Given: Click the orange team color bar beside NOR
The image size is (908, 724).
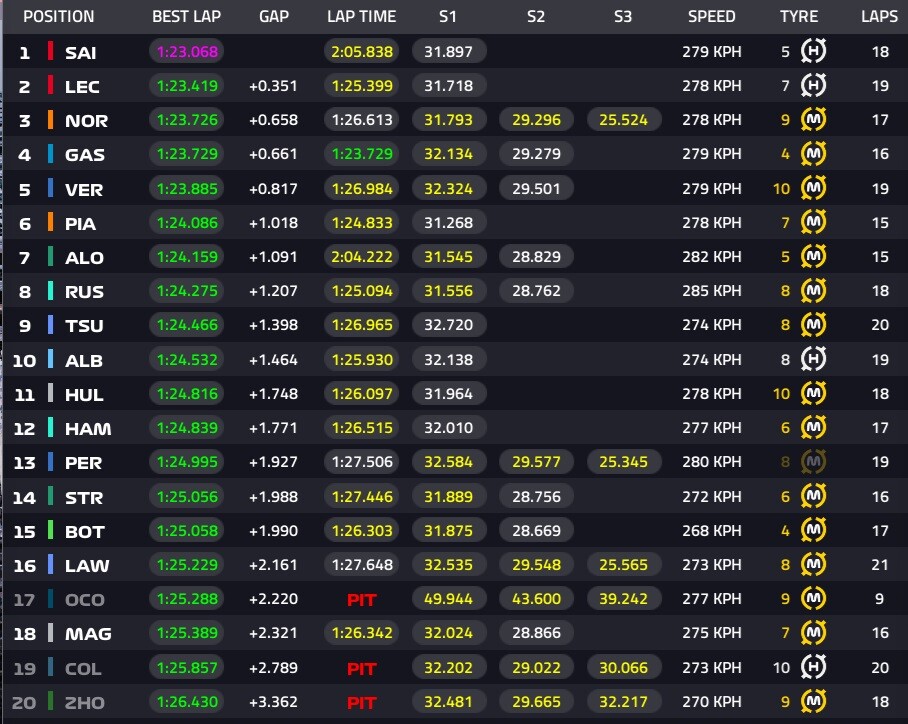Looking at the screenshot, I should click(50, 120).
